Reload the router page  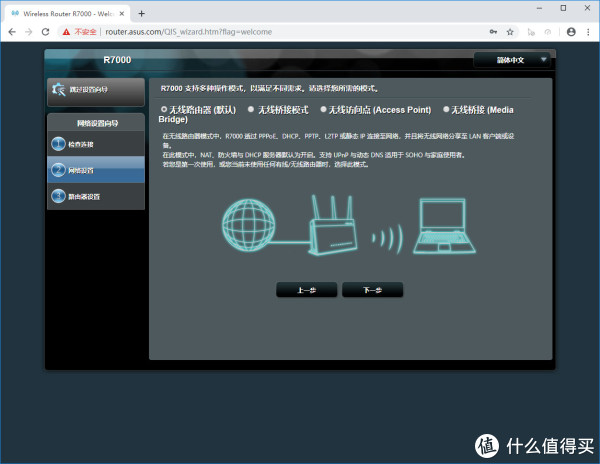(x=46, y=32)
